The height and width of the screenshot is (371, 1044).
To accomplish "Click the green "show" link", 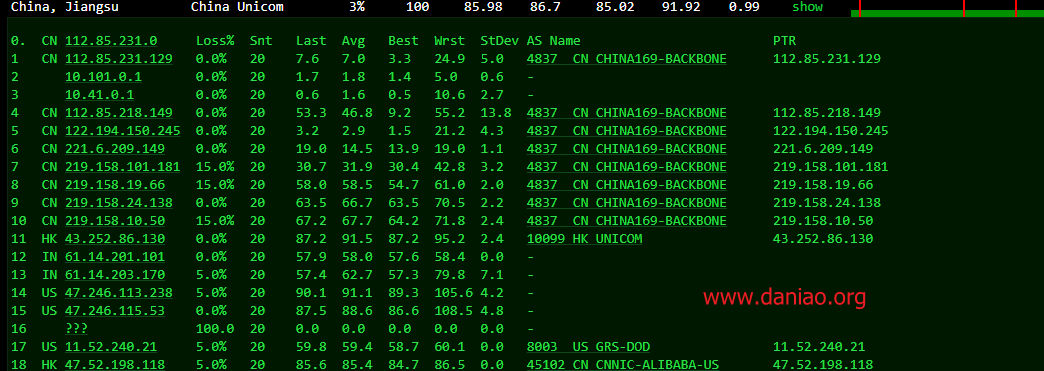I will pyautogui.click(x=807, y=7).
